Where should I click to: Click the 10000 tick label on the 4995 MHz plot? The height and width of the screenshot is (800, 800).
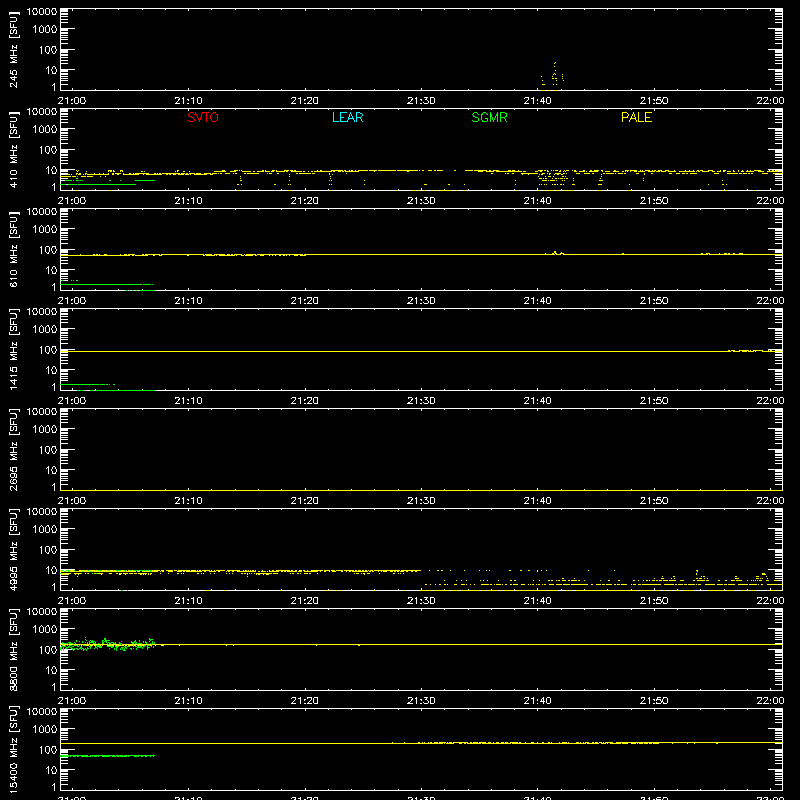[x=42, y=512]
